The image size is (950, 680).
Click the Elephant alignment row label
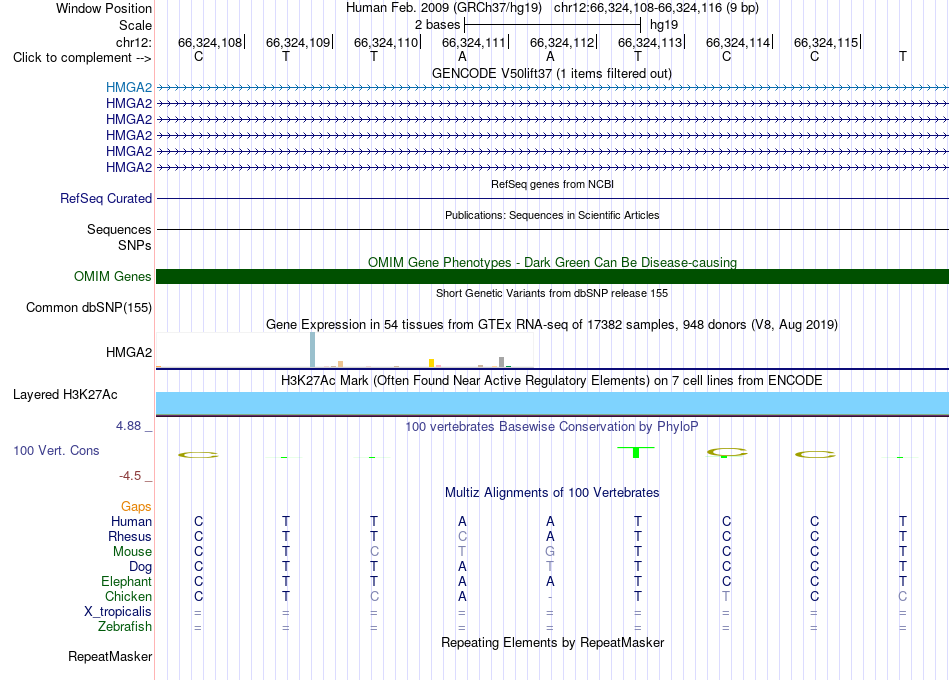pyautogui.click(x=126, y=582)
